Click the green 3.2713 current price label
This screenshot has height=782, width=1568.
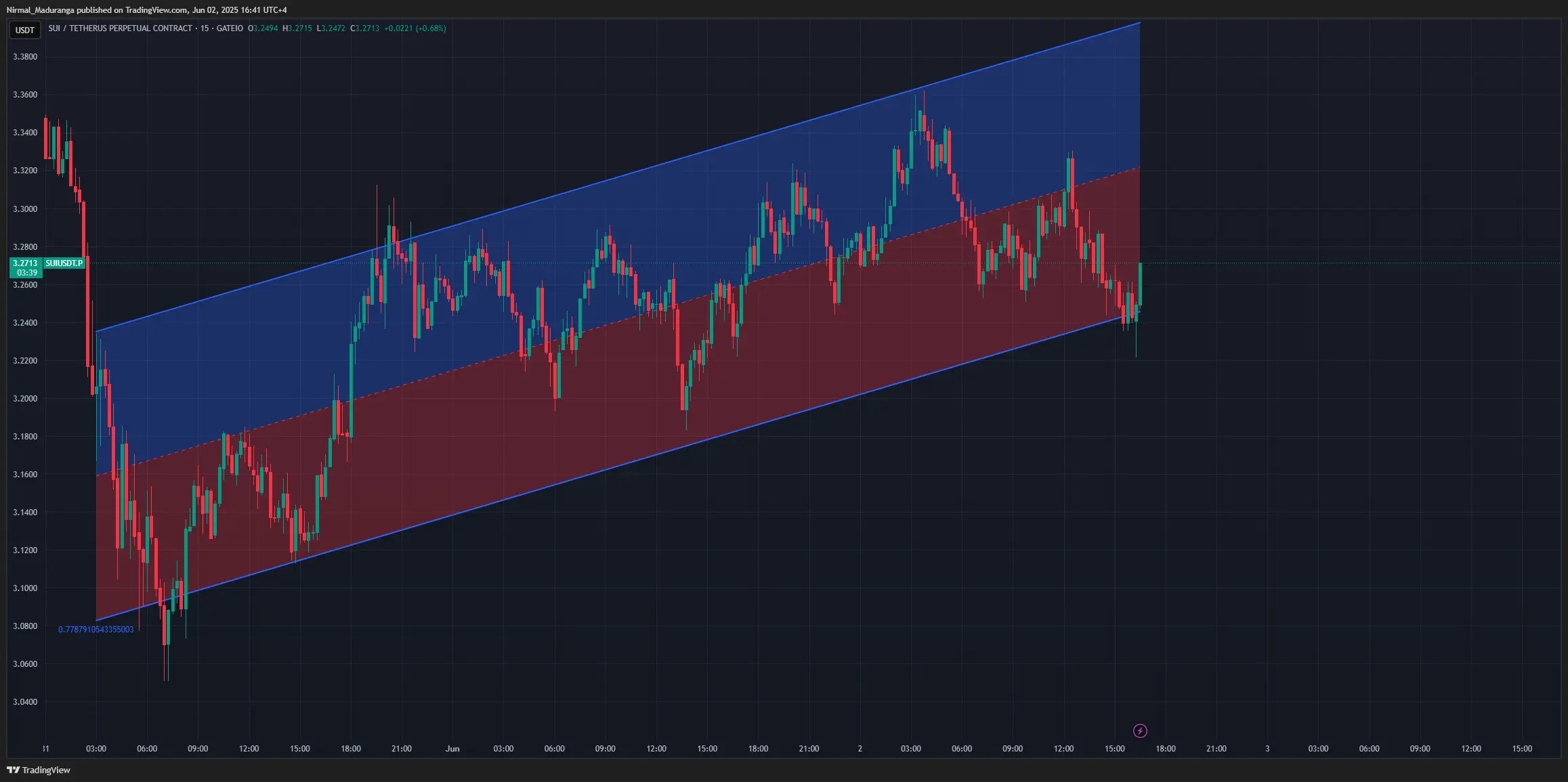26,263
